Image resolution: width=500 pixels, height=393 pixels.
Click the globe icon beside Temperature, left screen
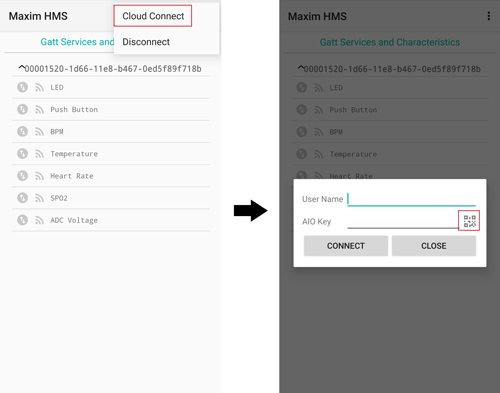click(23, 154)
